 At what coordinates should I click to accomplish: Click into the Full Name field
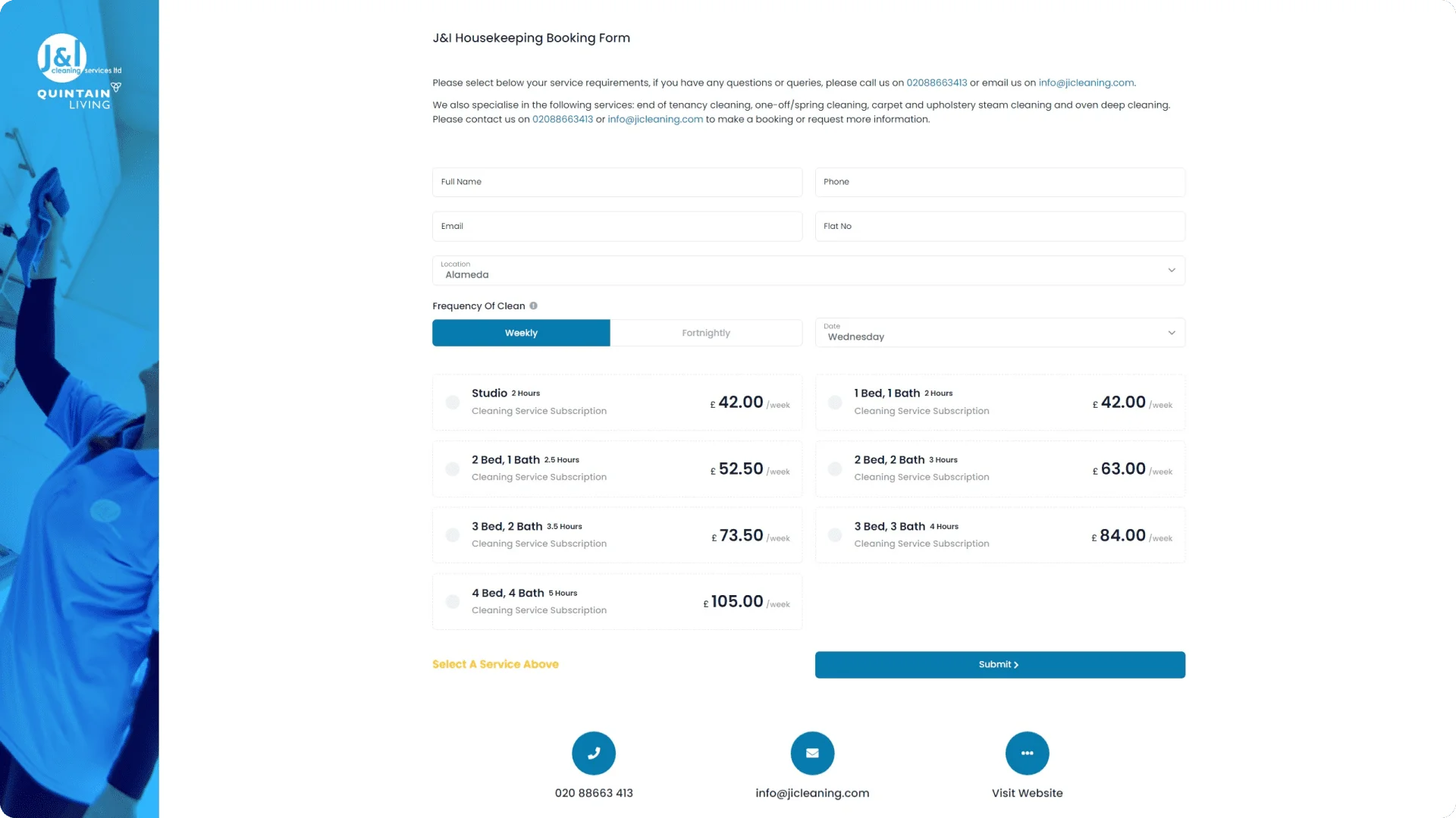point(617,182)
